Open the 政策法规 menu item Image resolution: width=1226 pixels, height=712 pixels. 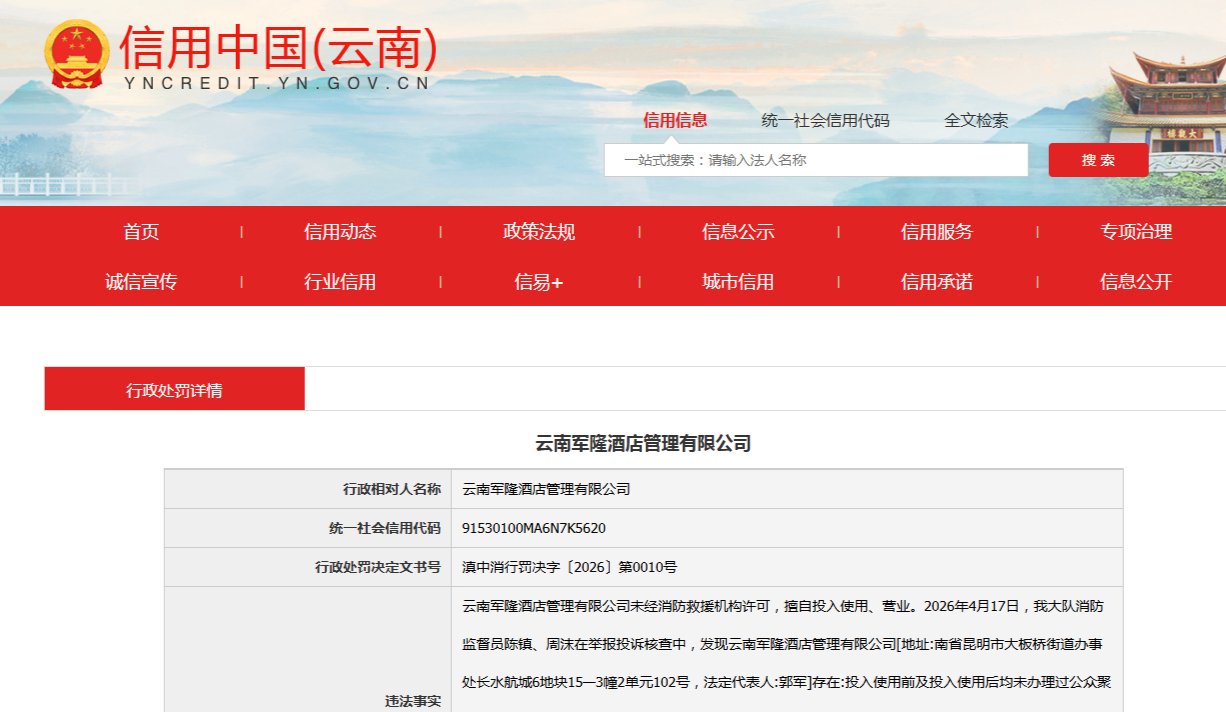tap(539, 232)
